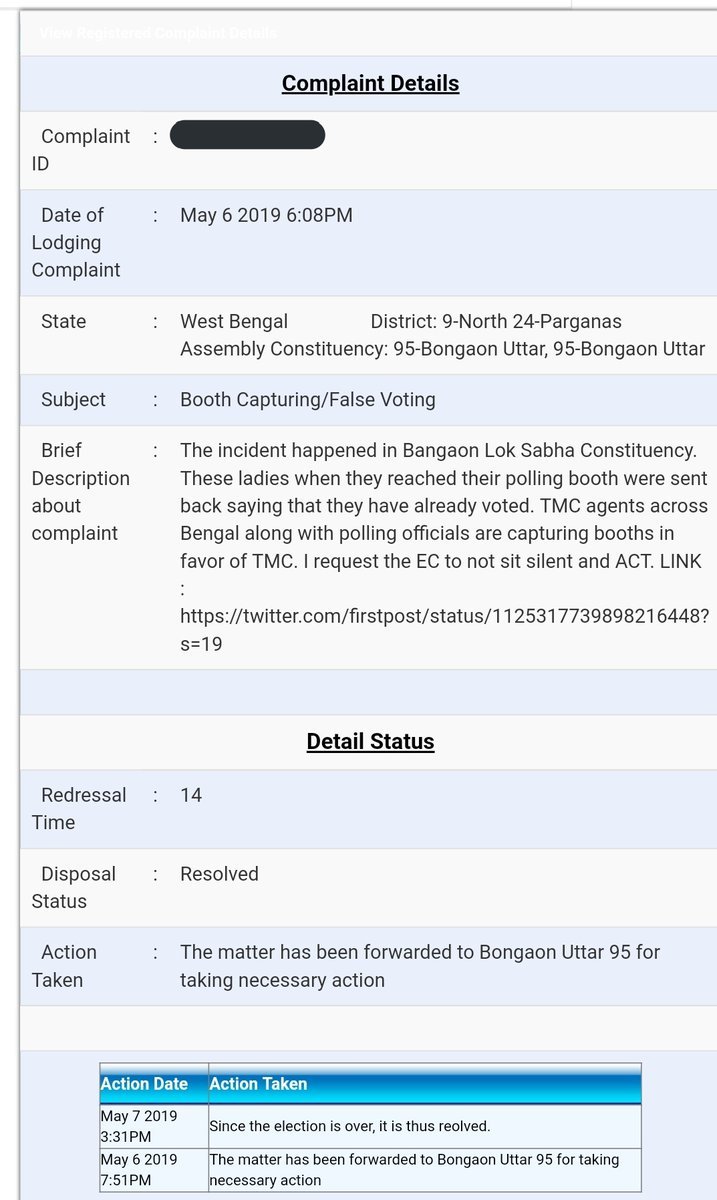717x1200 pixels.
Task: Click the Action Taken column header in table
Action: [x=258, y=1084]
